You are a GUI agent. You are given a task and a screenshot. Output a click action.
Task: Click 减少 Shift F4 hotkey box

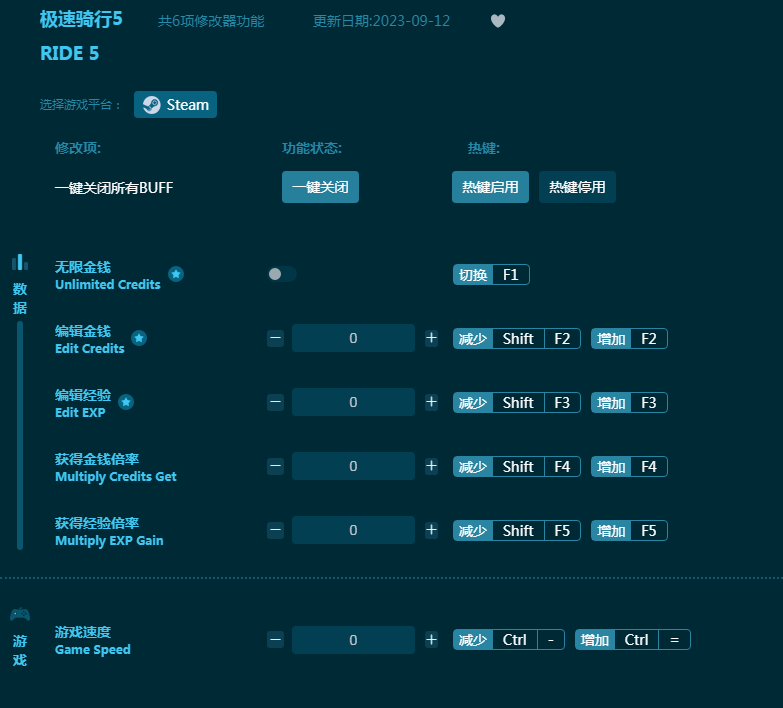pos(516,466)
